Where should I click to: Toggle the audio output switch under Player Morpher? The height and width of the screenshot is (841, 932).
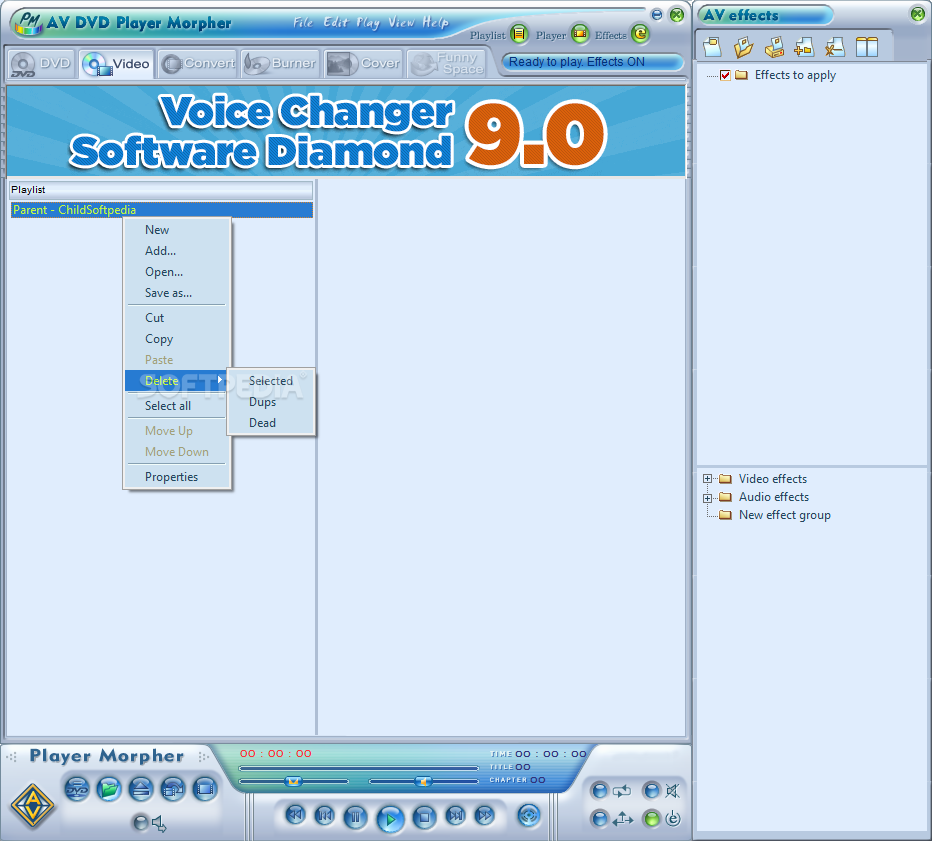point(141,823)
